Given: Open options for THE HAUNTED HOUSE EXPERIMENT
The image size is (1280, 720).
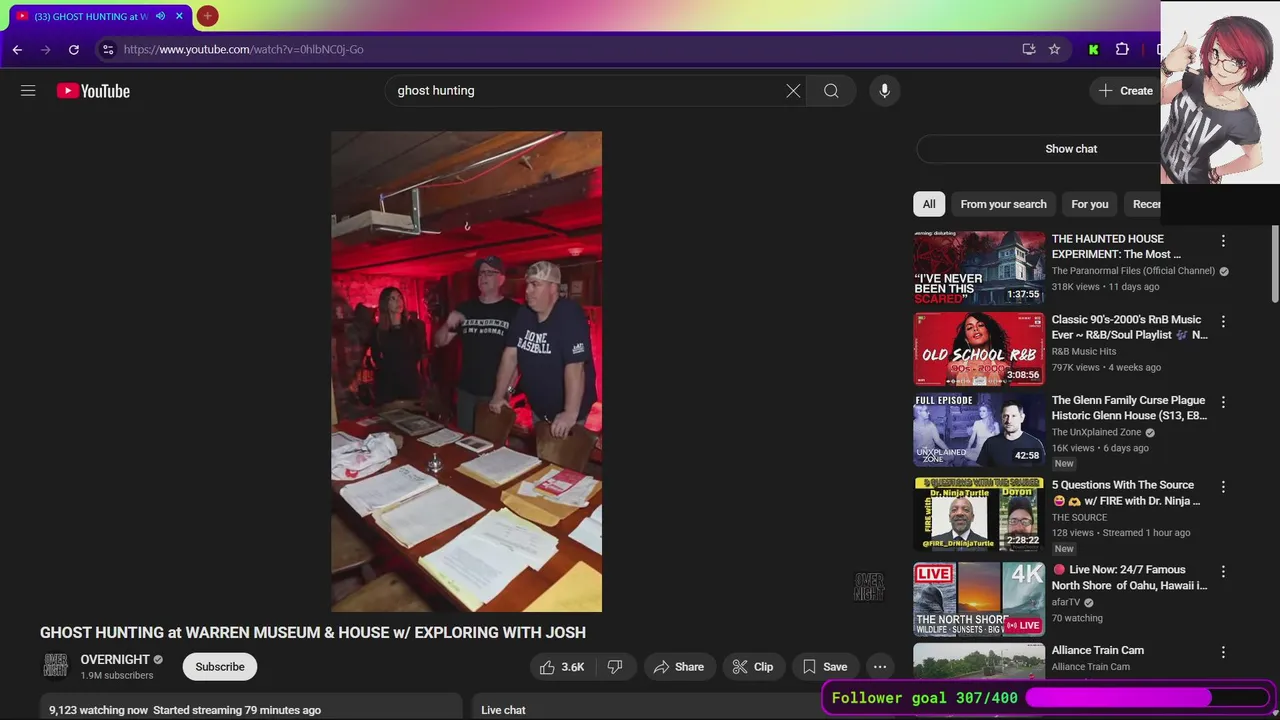Looking at the screenshot, I should tap(1222, 241).
